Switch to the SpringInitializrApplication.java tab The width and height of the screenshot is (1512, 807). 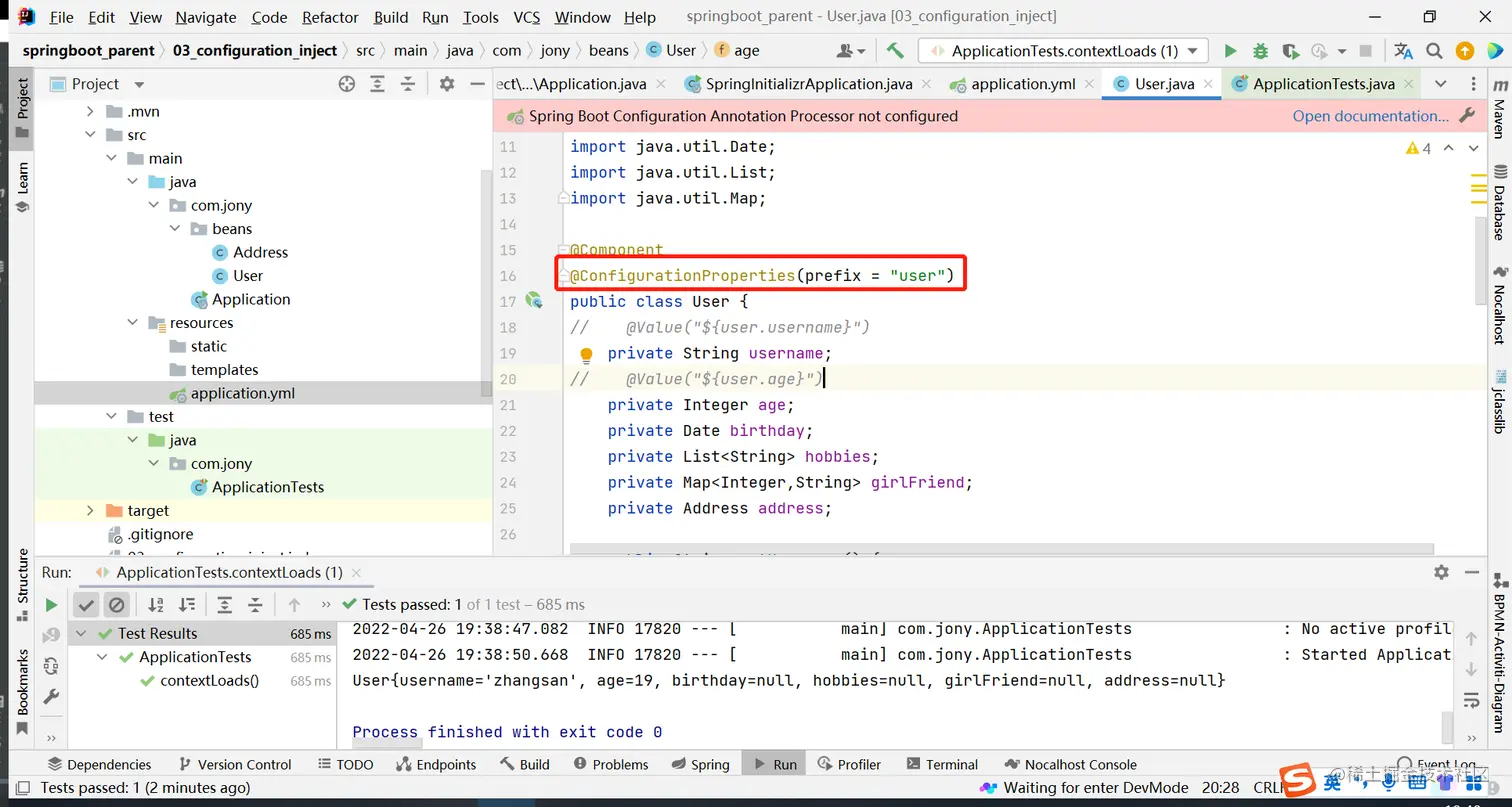(x=808, y=84)
